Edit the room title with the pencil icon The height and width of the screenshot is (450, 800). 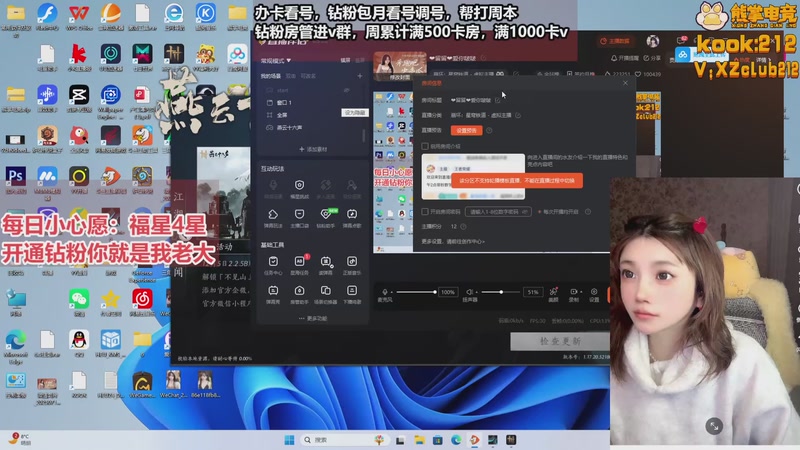(x=497, y=101)
